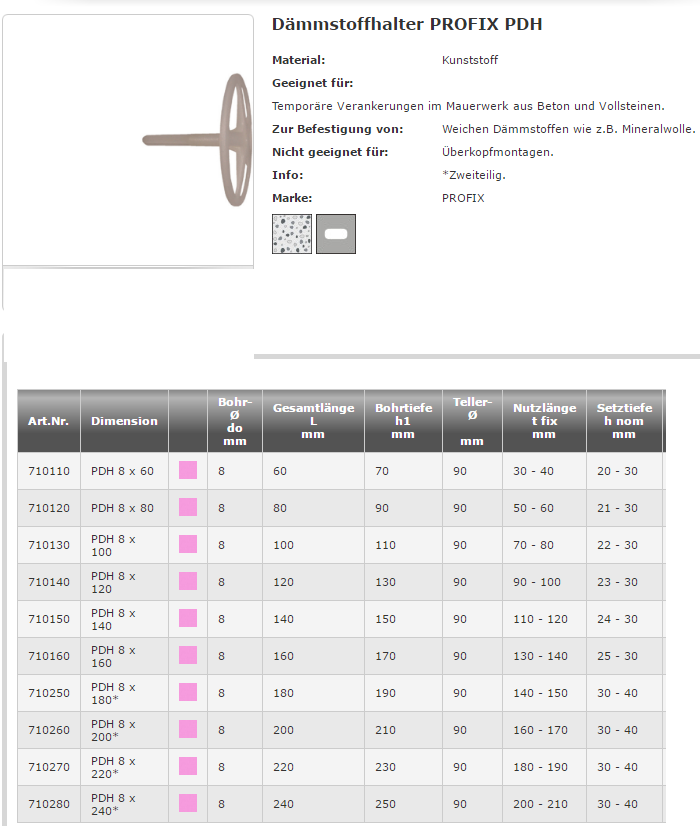Sort by the Dimension column header
This screenshot has height=826, width=700.
tap(124, 421)
